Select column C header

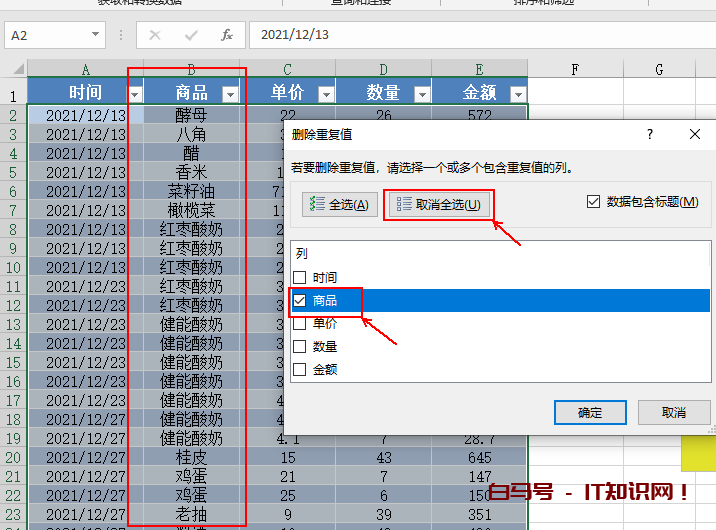tap(287, 69)
